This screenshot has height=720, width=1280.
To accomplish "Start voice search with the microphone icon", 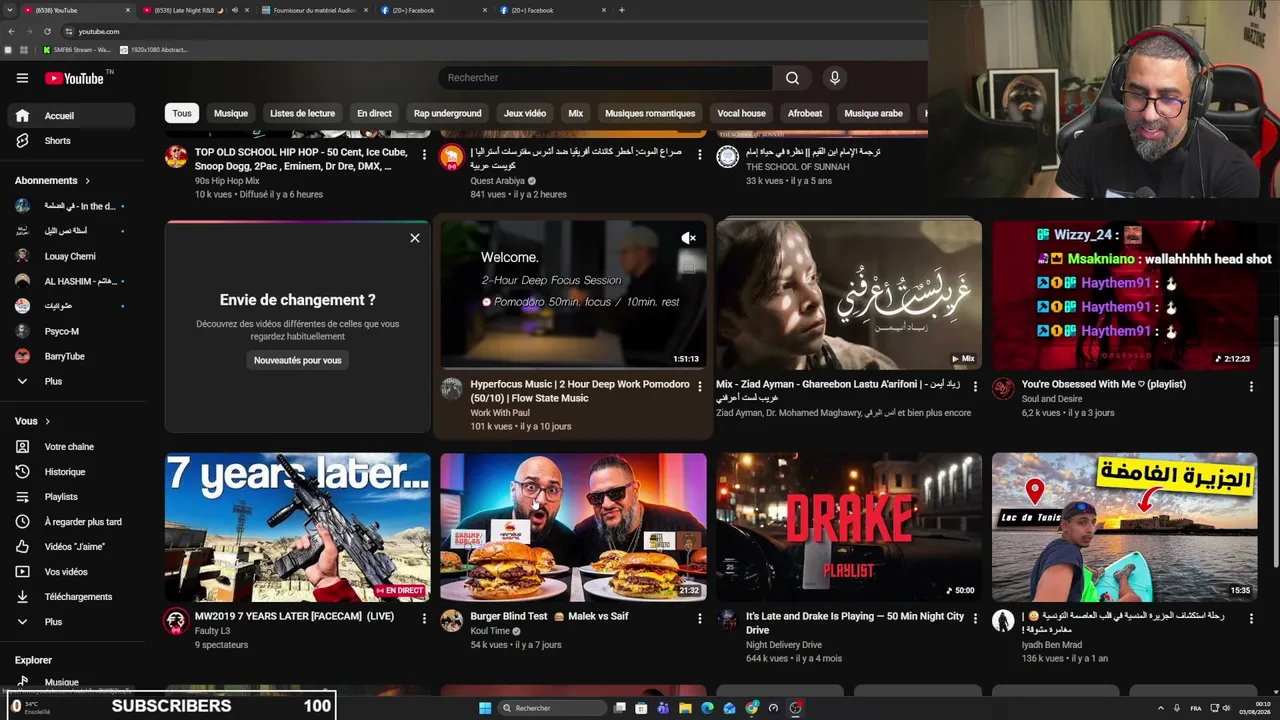I will tap(835, 78).
